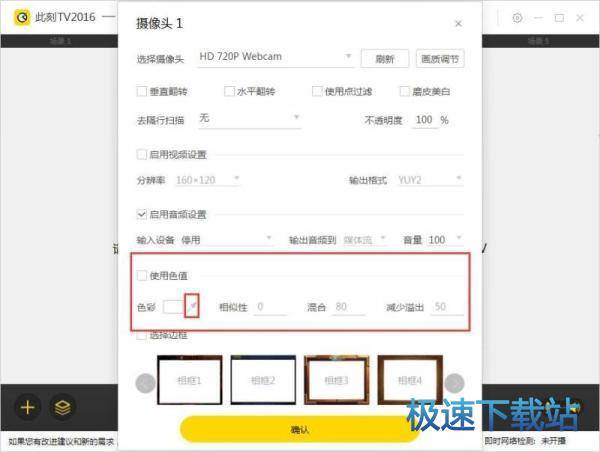The width and height of the screenshot is (600, 452).
Task: Minimize the 此刻TV2016 main window
Action: (538, 18)
